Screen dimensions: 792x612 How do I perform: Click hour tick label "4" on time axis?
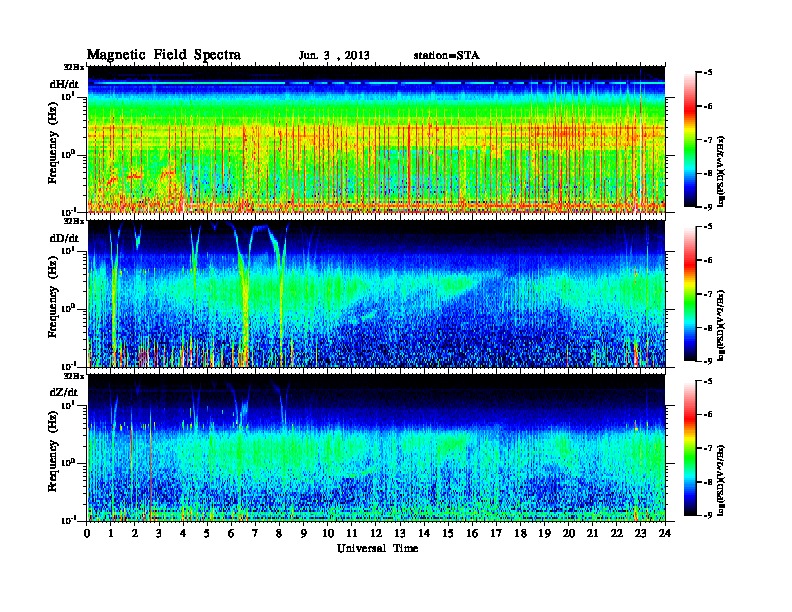coord(183,533)
